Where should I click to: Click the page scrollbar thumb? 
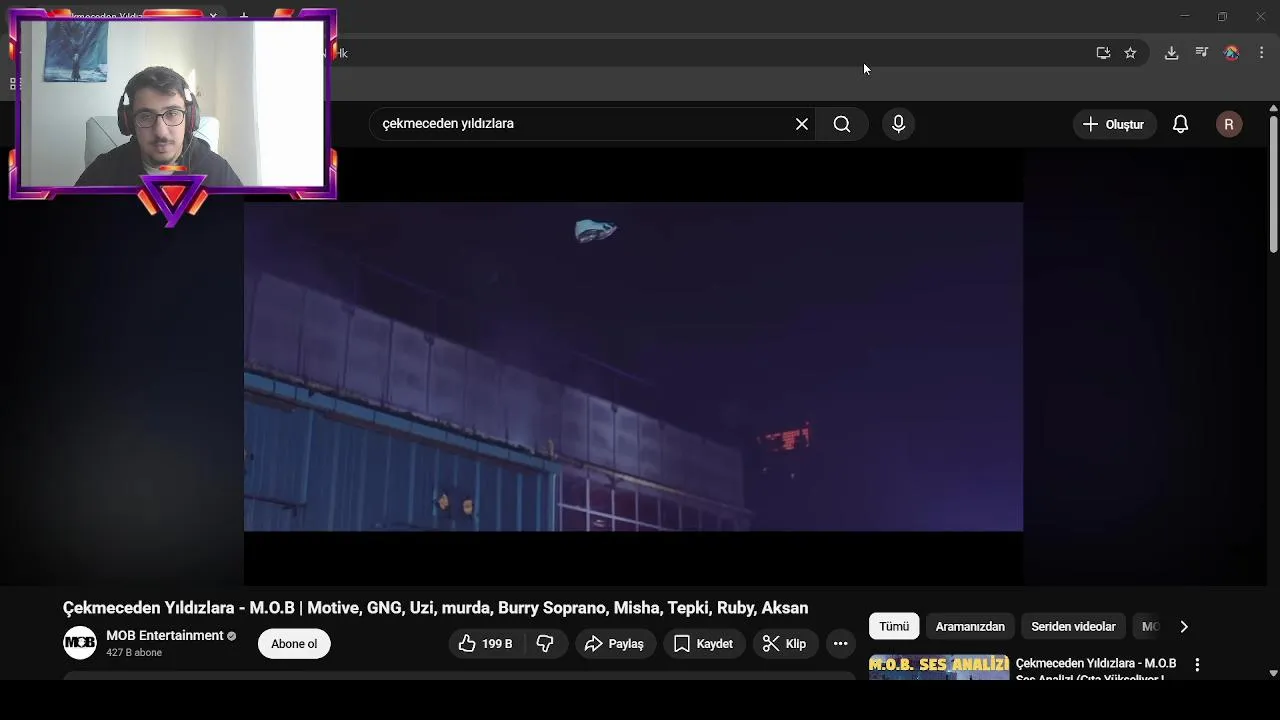pyautogui.click(x=1273, y=183)
